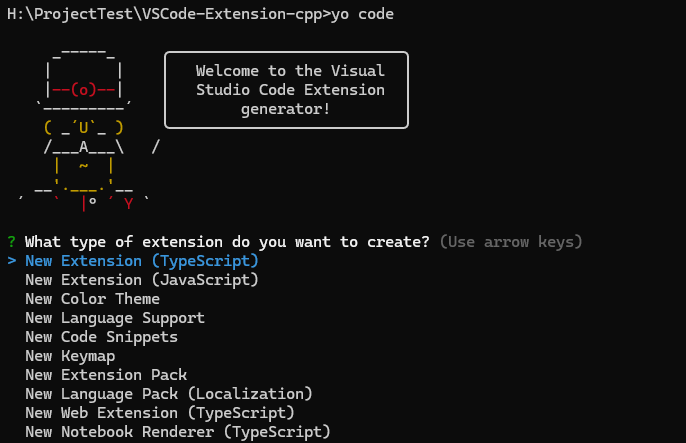686x443 pixels.
Task: Choose New Web Extension (TypeScript)
Action: [160, 413]
